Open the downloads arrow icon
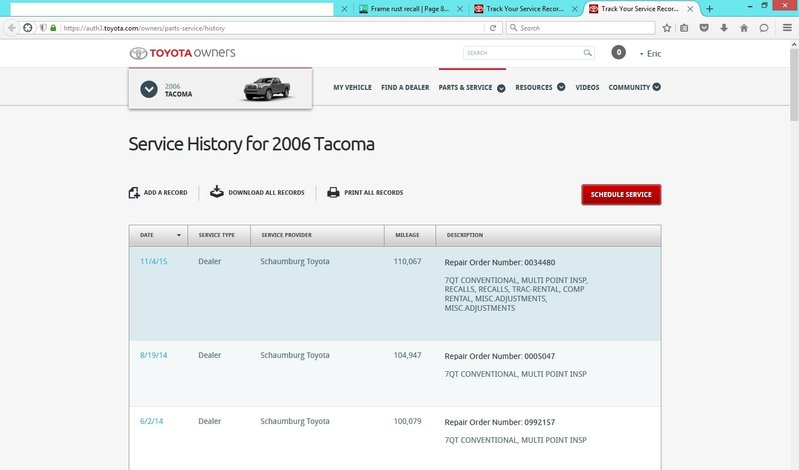This screenshot has height=470, width=799. click(x=724, y=28)
